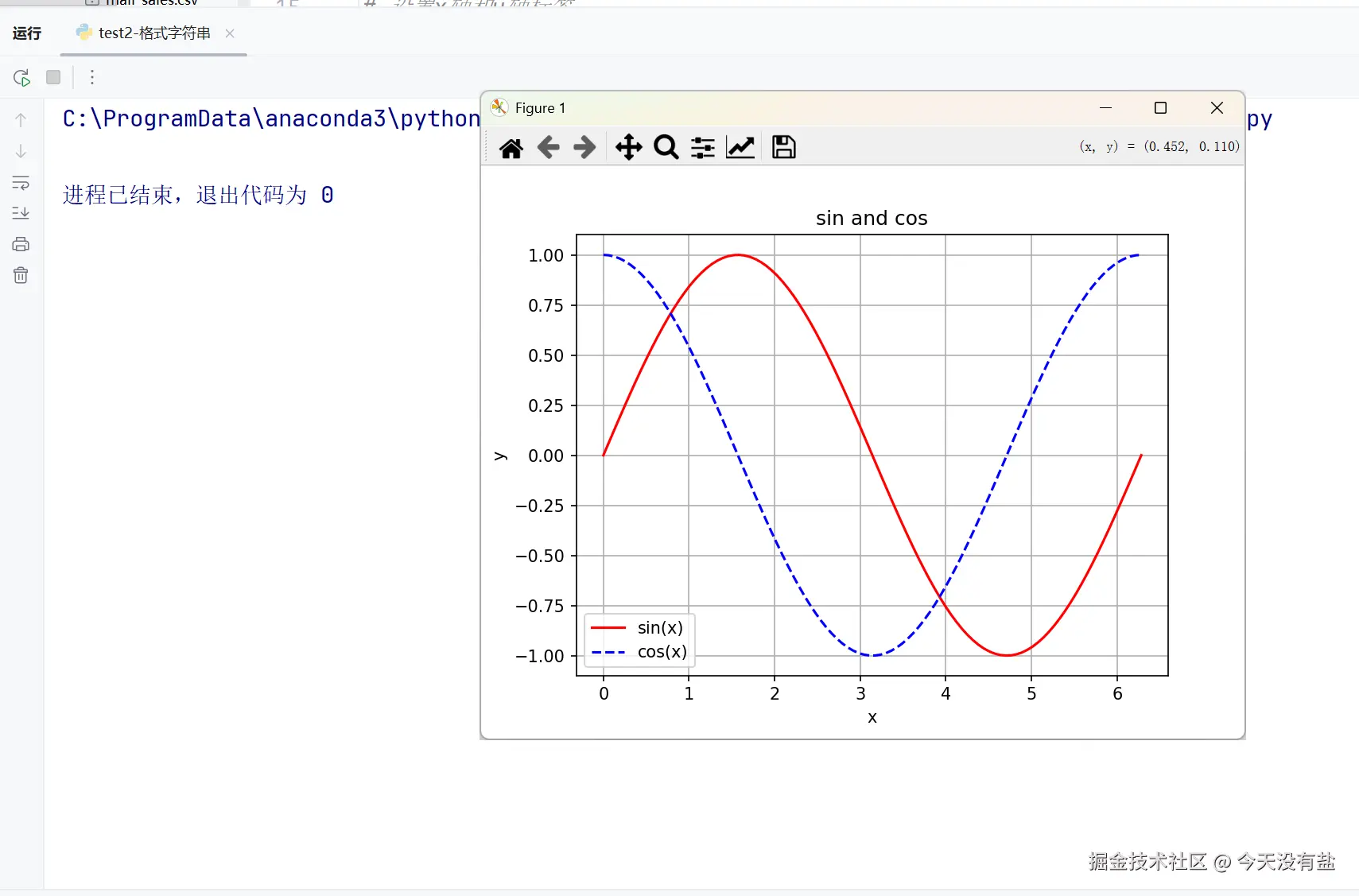The width and height of the screenshot is (1359, 896).
Task: Click the cursor coordinates readout in toolbar
Action: pos(1159,146)
